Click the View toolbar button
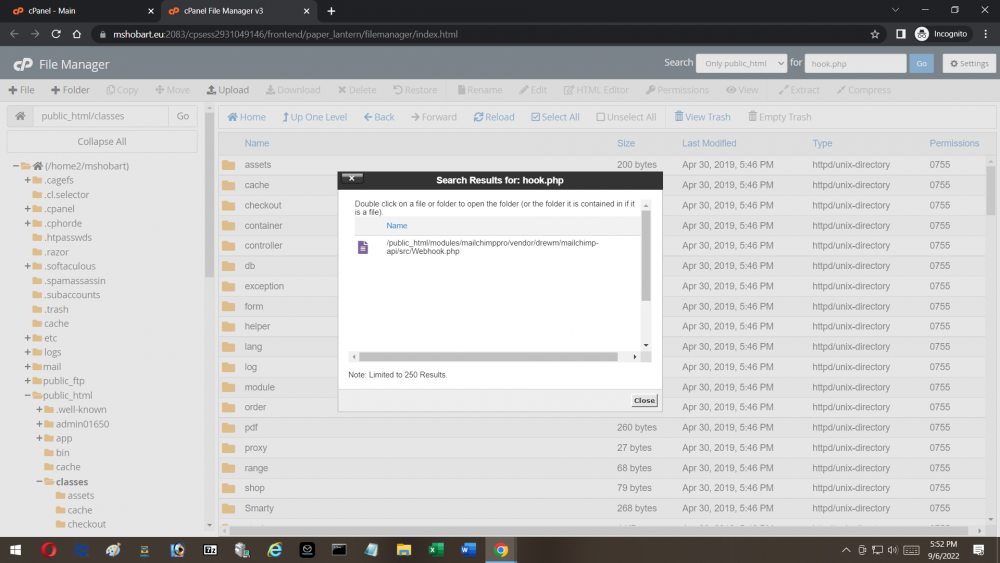The image size is (1000, 563). point(742,90)
